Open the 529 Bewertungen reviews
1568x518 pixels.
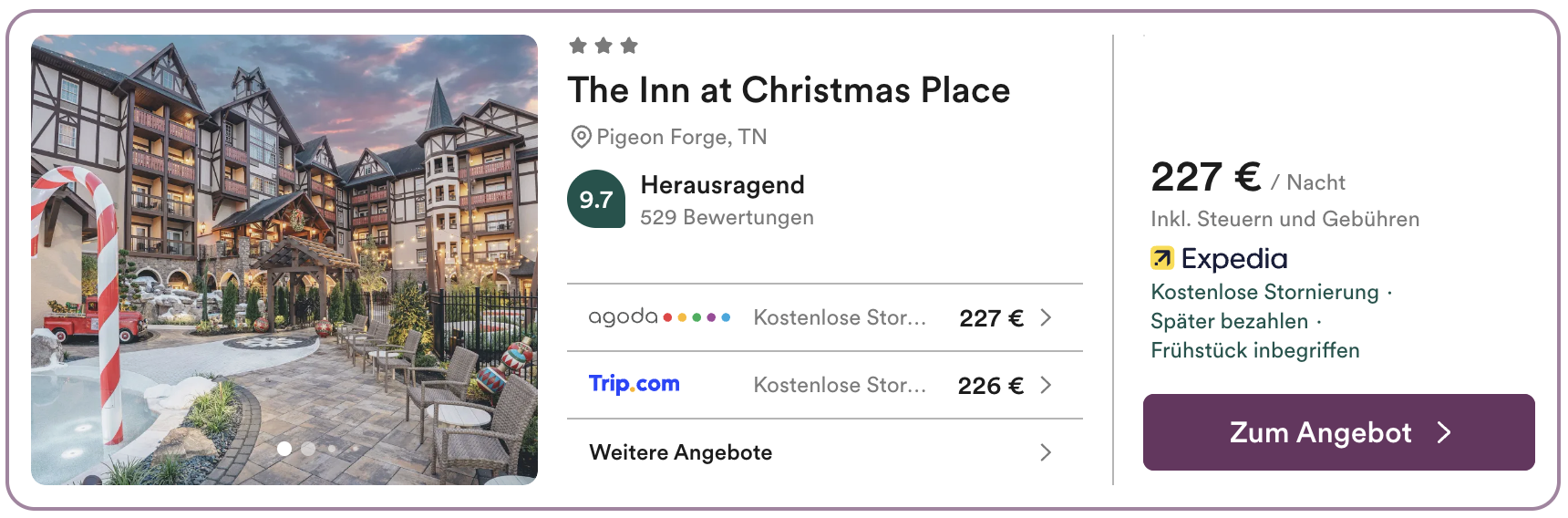pos(727,218)
